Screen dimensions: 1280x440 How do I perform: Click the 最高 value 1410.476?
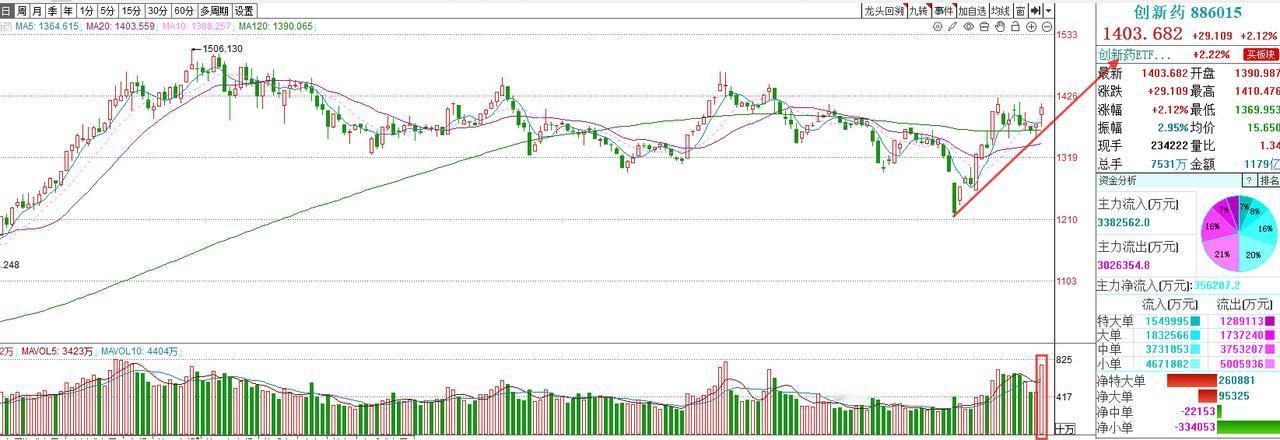click(x=1258, y=92)
